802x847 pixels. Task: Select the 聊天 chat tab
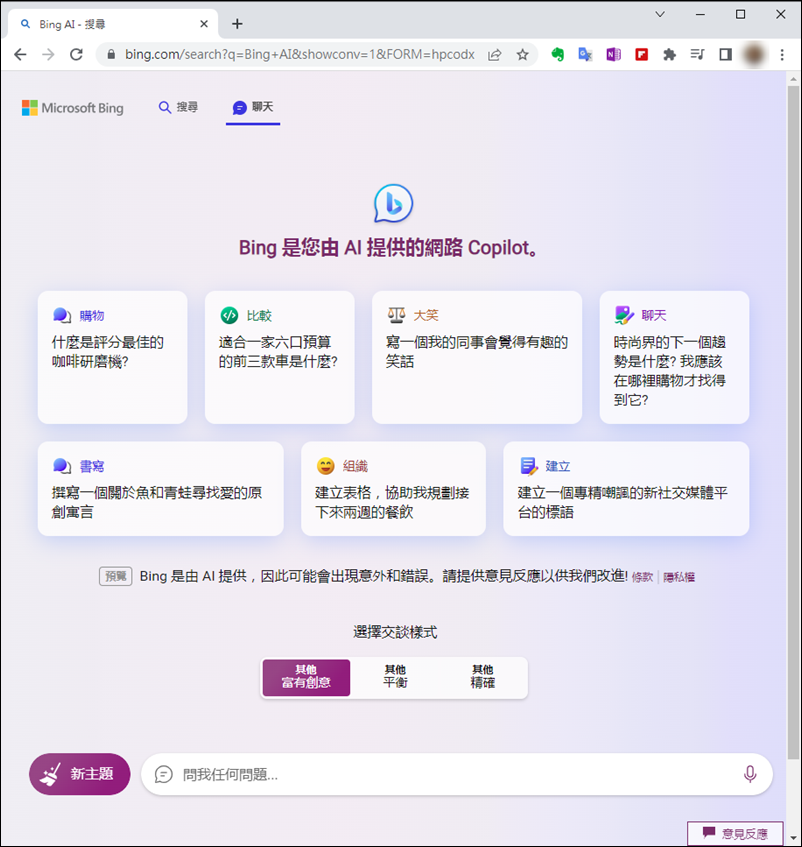pos(253,107)
